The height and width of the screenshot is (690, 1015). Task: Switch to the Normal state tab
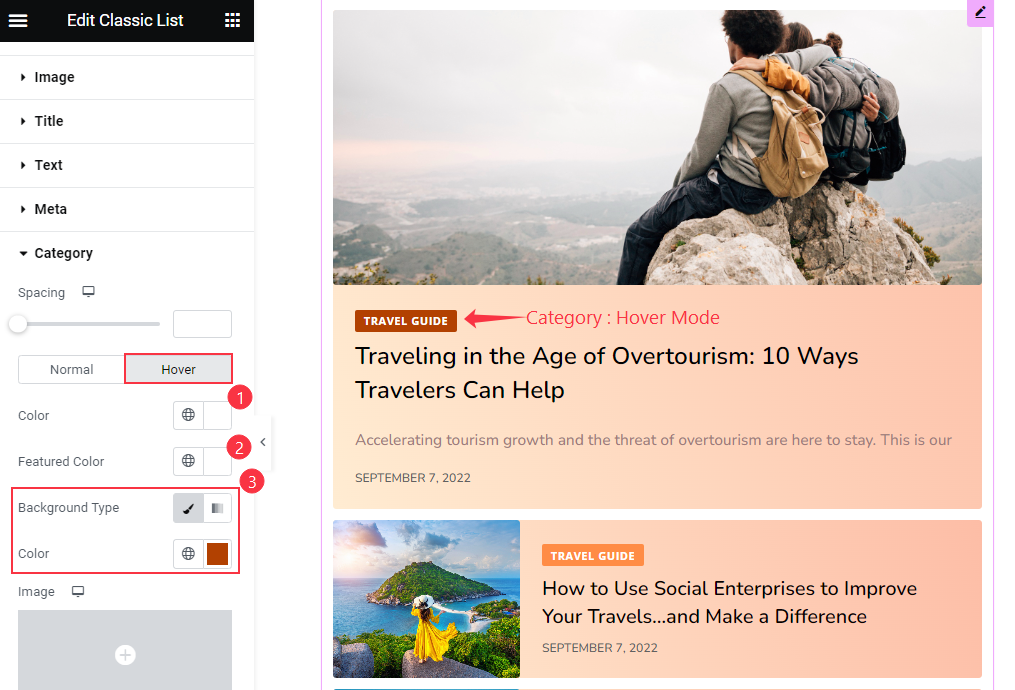(71, 370)
